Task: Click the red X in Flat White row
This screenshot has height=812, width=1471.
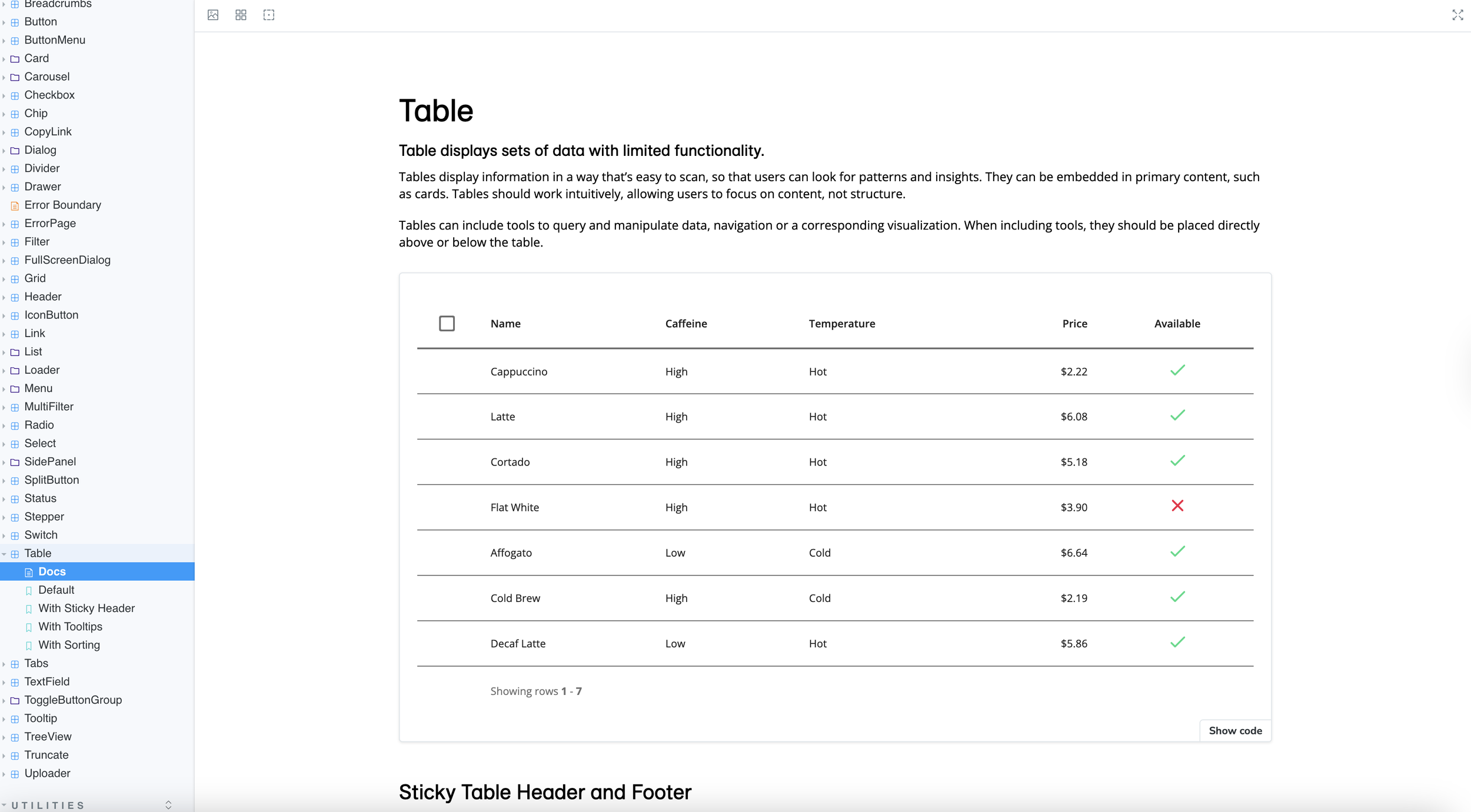Action: [x=1177, y=506]
